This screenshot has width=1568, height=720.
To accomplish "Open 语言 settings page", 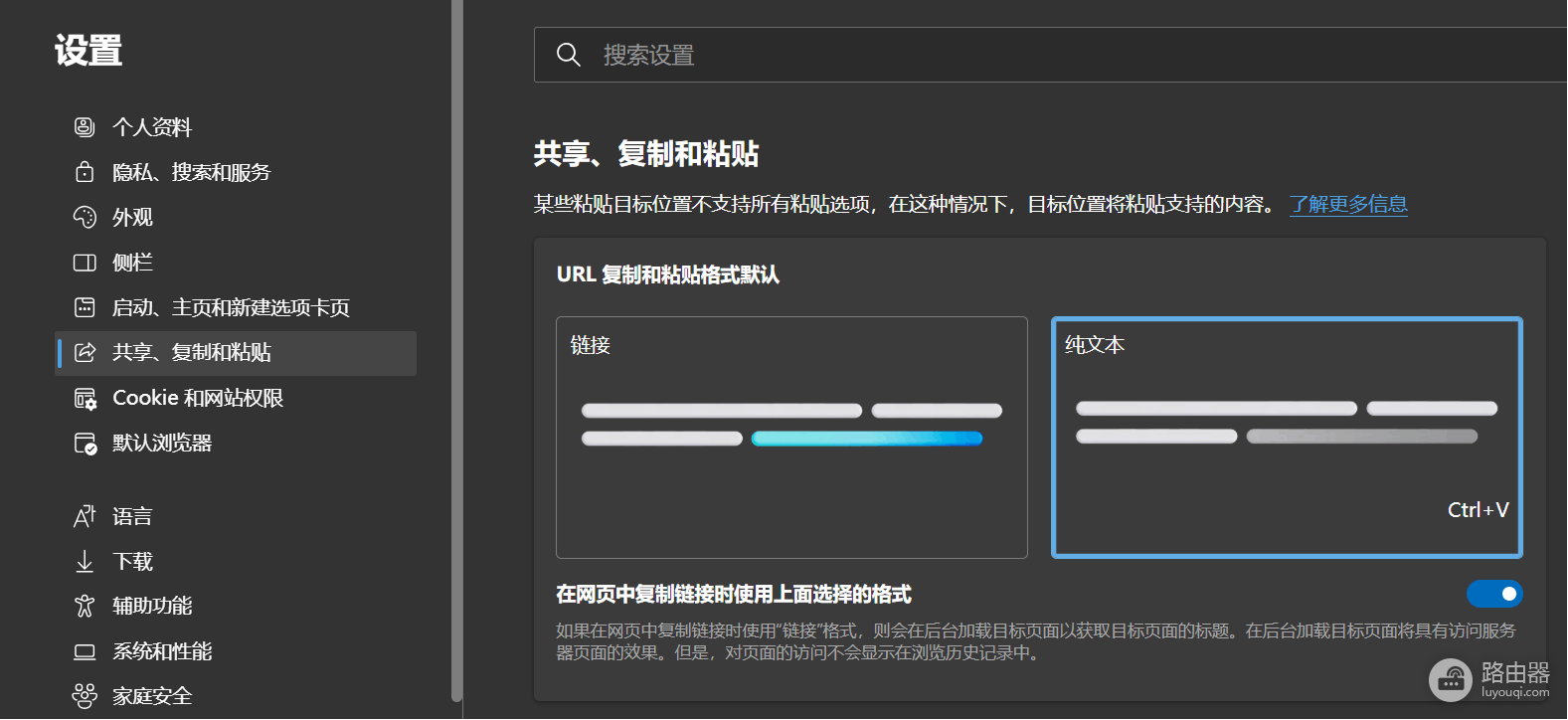I will [x=236, y=516].
